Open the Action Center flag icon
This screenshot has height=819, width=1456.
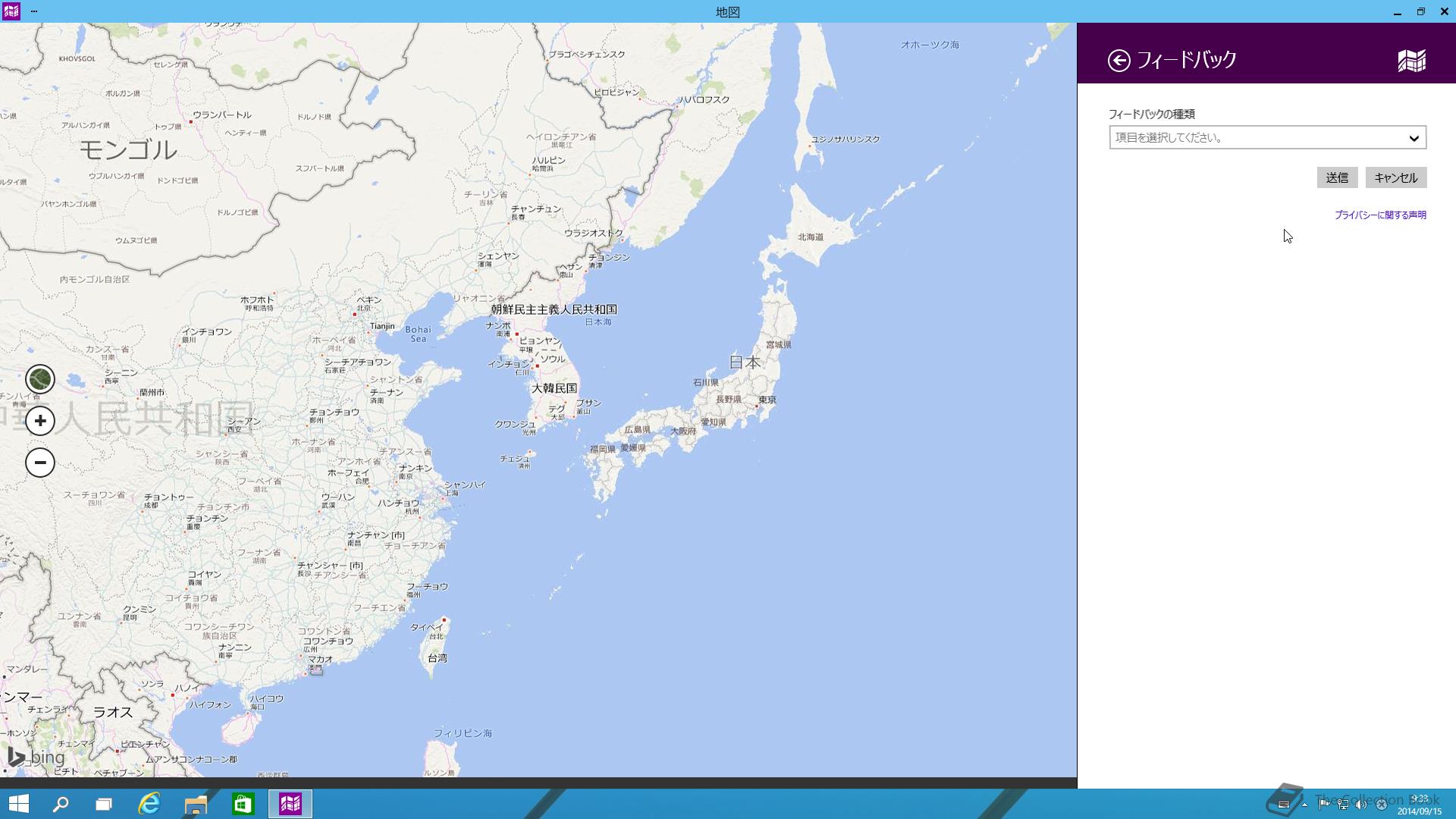coord(1323,805)
